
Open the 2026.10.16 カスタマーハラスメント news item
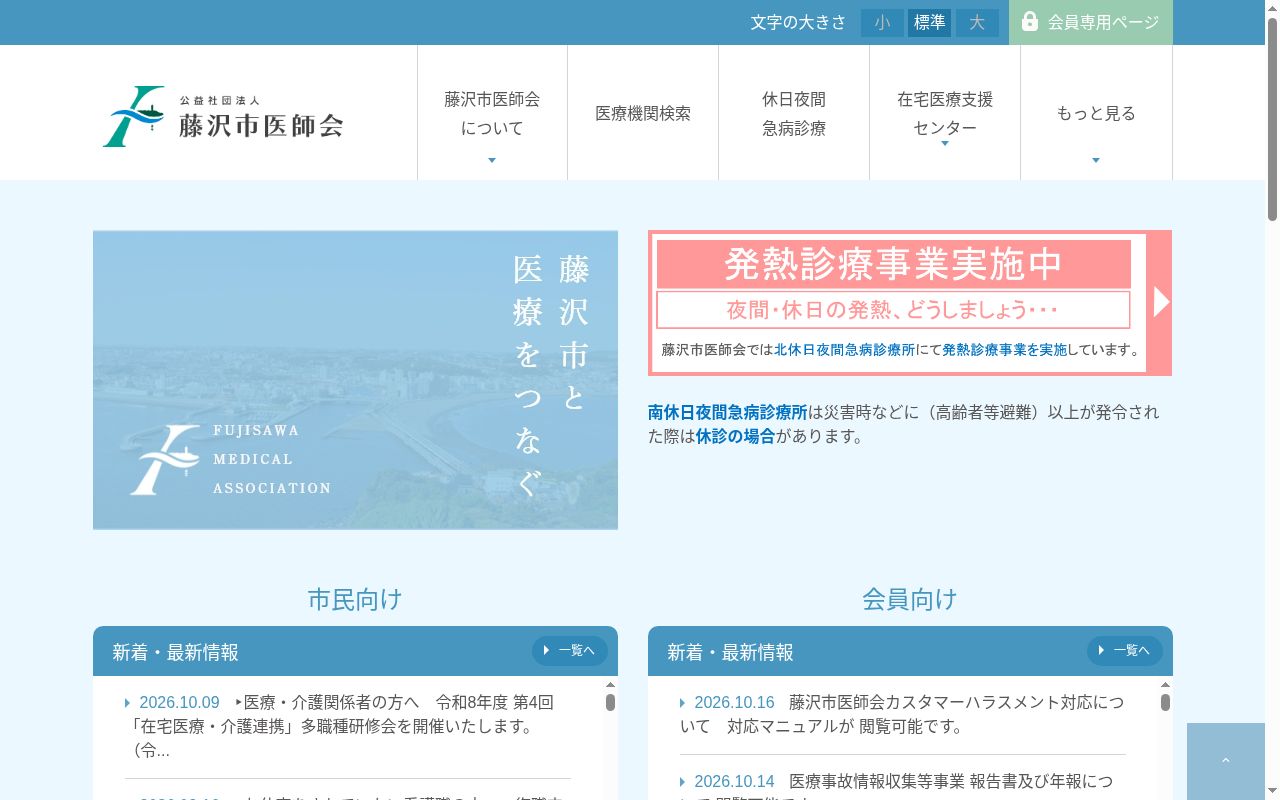[903, 715]
